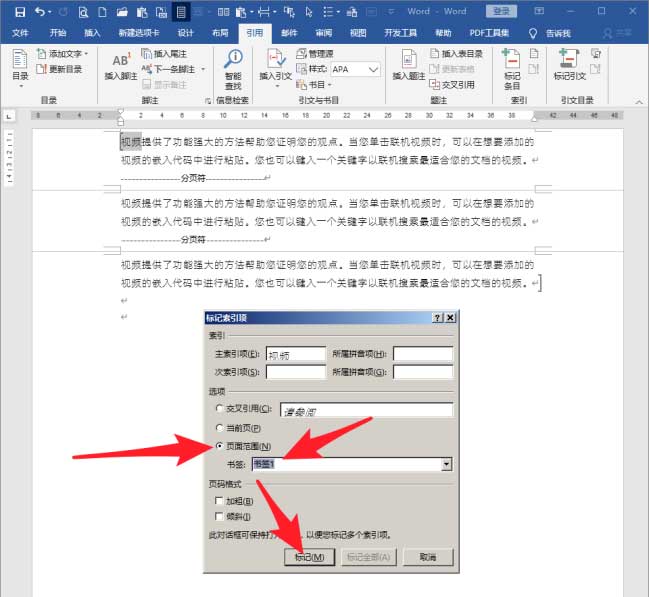This screenshot has height=597, width=649.
Task: Open the Bookmark (书签) dropdown arrow
Action: pos(446,464)
